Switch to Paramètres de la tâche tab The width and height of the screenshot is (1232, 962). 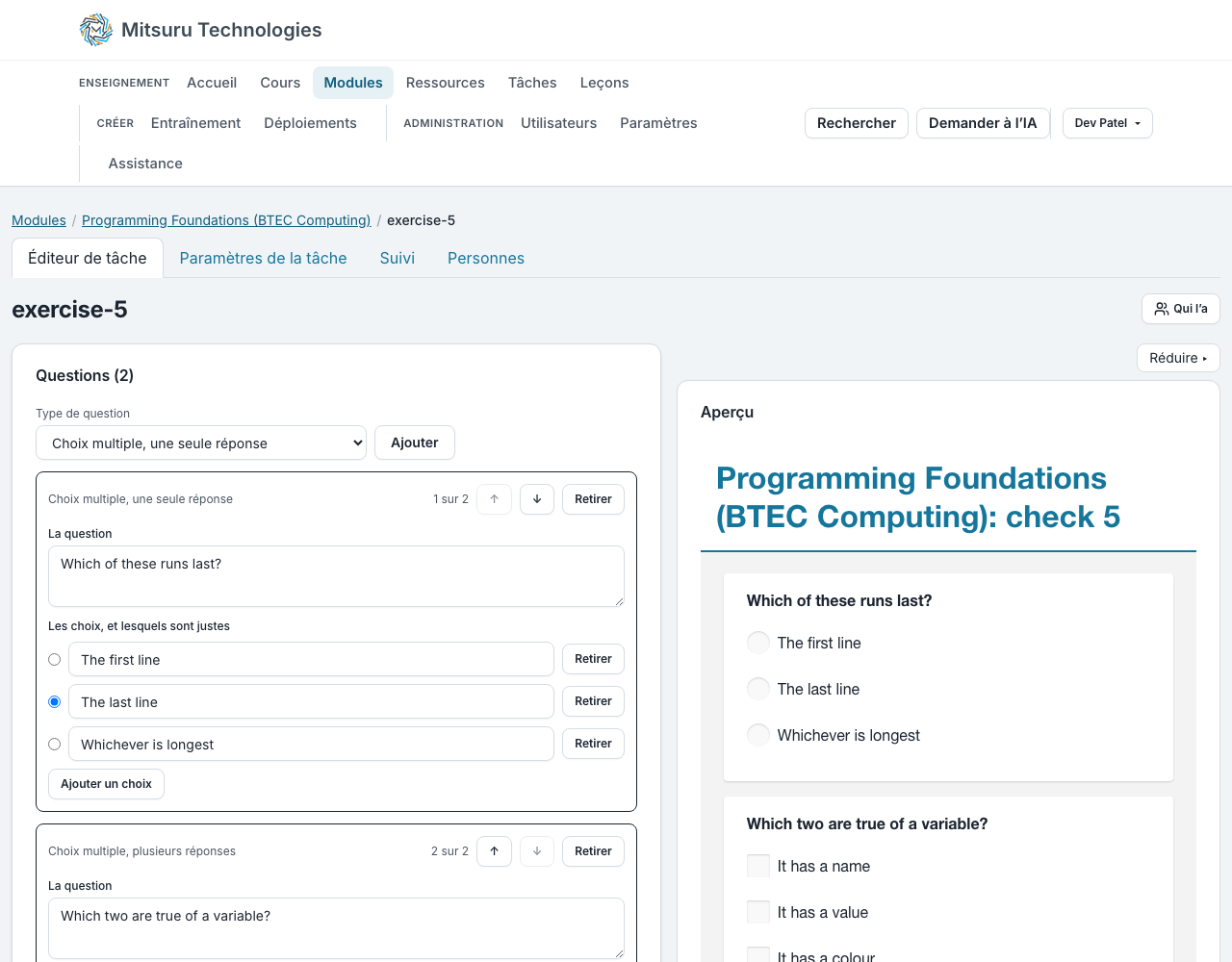tap(263, 258)
